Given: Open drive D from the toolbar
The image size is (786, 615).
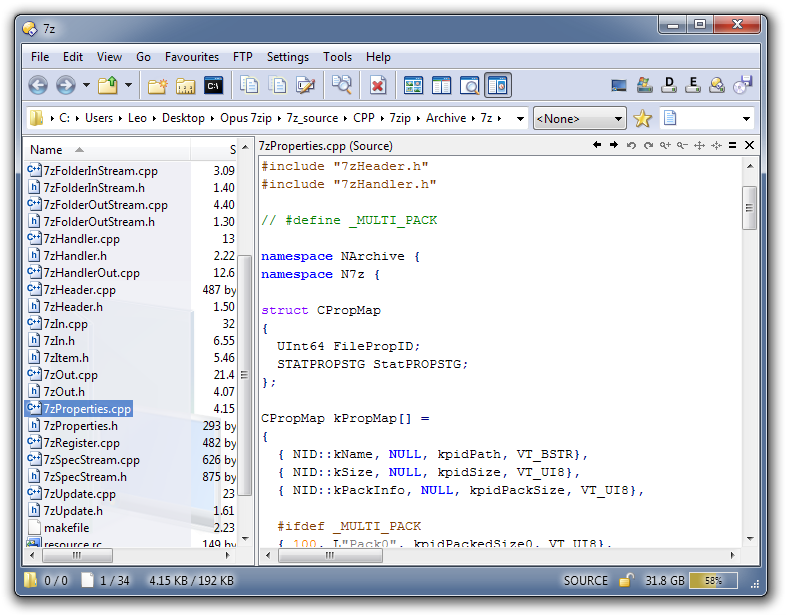Looking at the screenshot, I should [x=669, y=85].
